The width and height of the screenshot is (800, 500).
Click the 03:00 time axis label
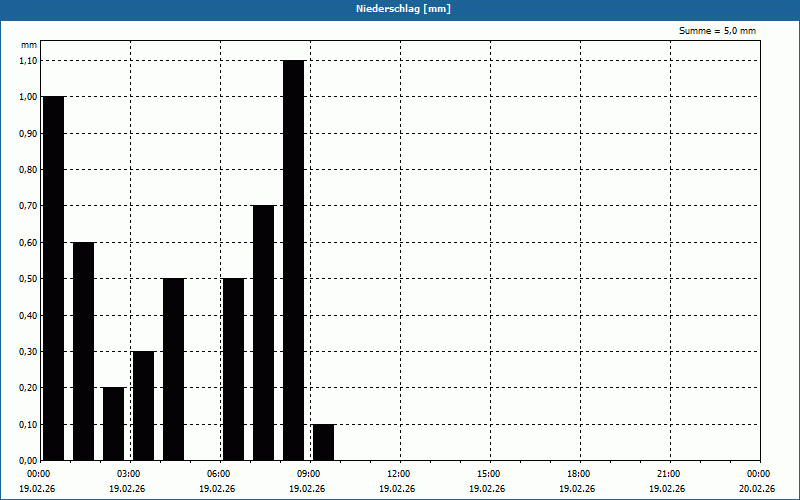(129, 474)
